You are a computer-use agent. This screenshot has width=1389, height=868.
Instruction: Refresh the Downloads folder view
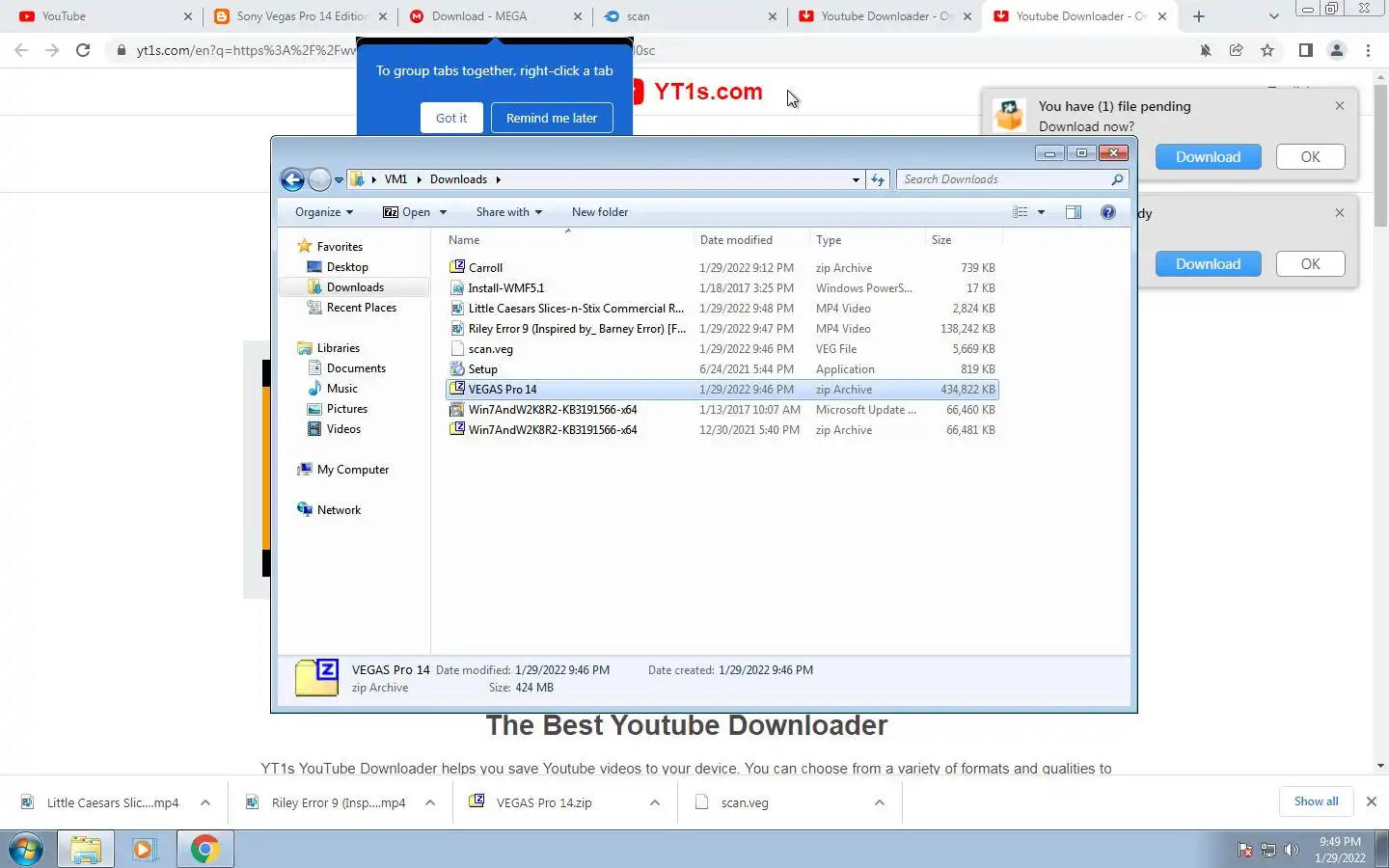(878, 179)
